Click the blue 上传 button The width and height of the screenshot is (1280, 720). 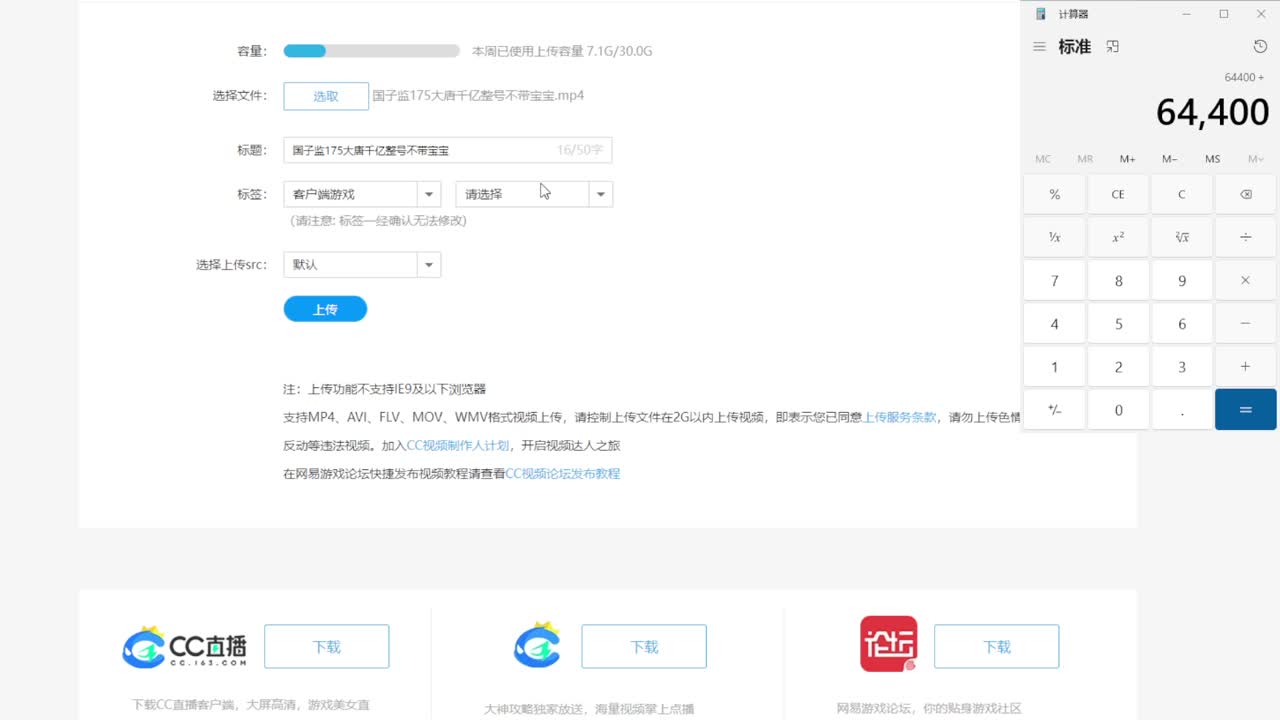click(x=325, y=309)
